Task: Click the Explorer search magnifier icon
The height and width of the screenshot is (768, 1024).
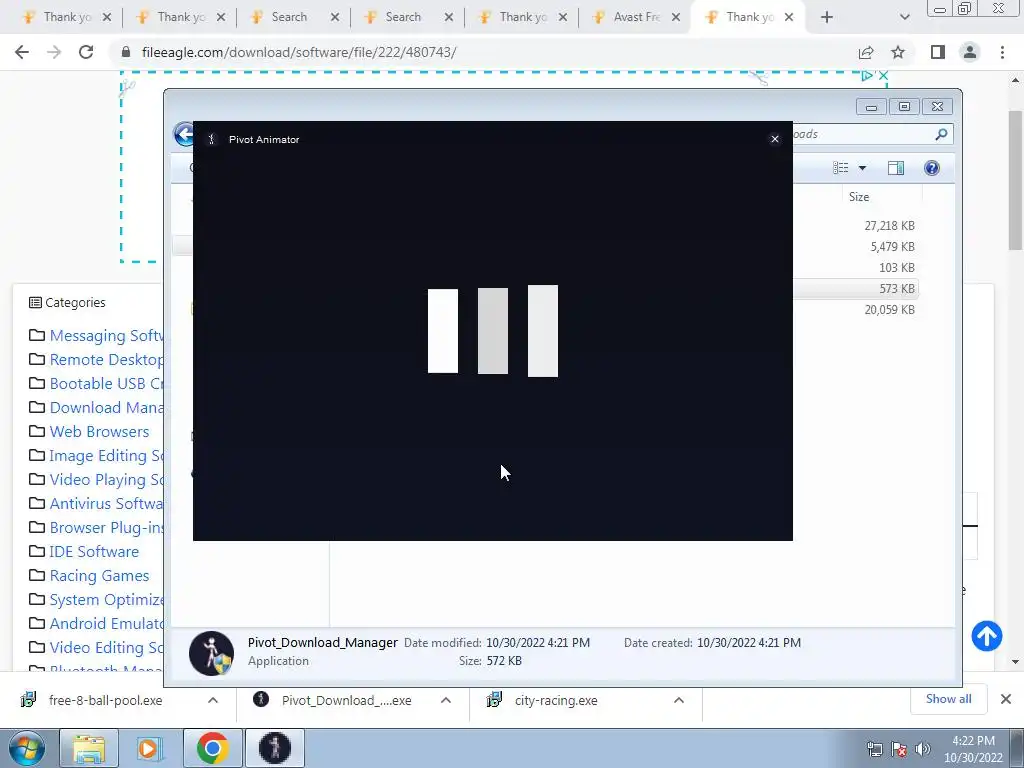Action: 941,134
